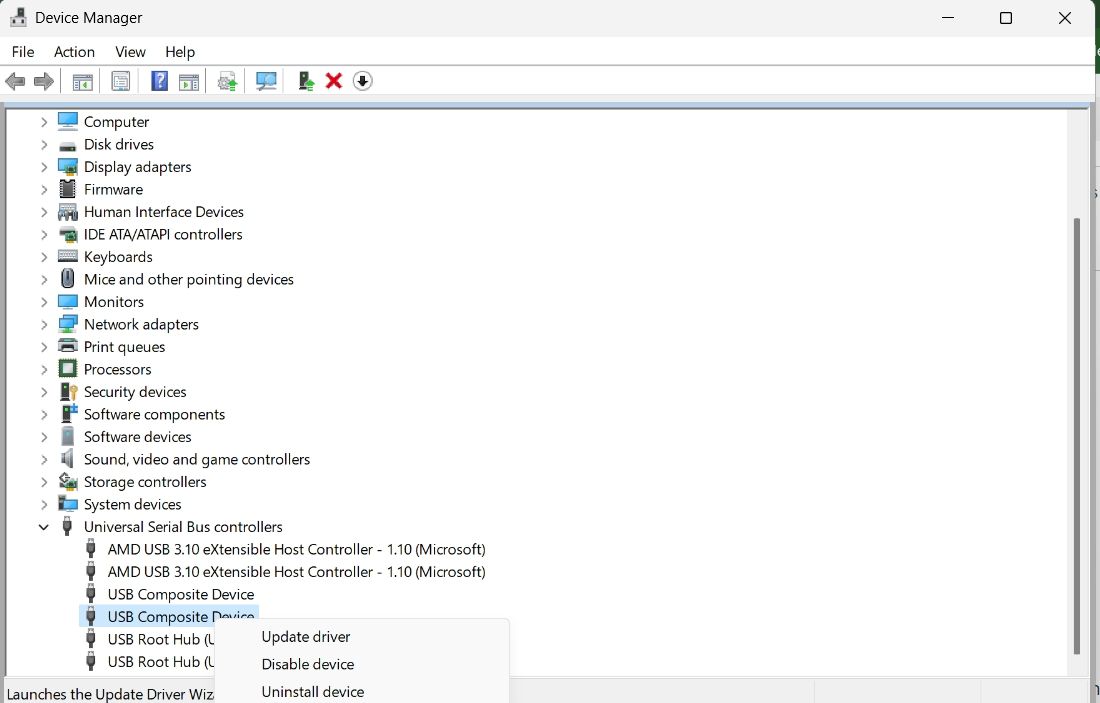The height and width of the screenshot is (703, 1100).
Task: Expand the Keyboards category
Action: click(44, 257)
